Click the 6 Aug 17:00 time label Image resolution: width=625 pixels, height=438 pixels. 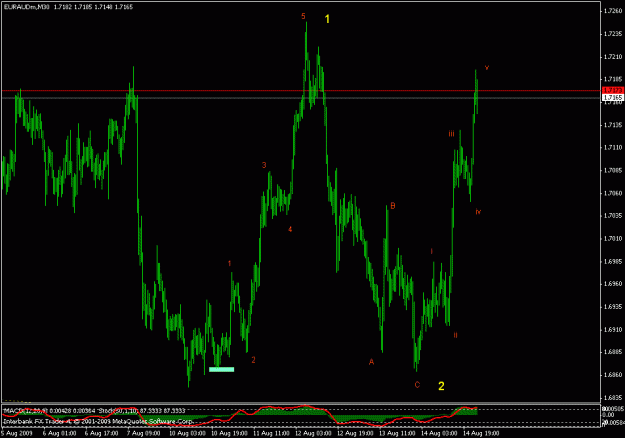(x=102, y=433)
